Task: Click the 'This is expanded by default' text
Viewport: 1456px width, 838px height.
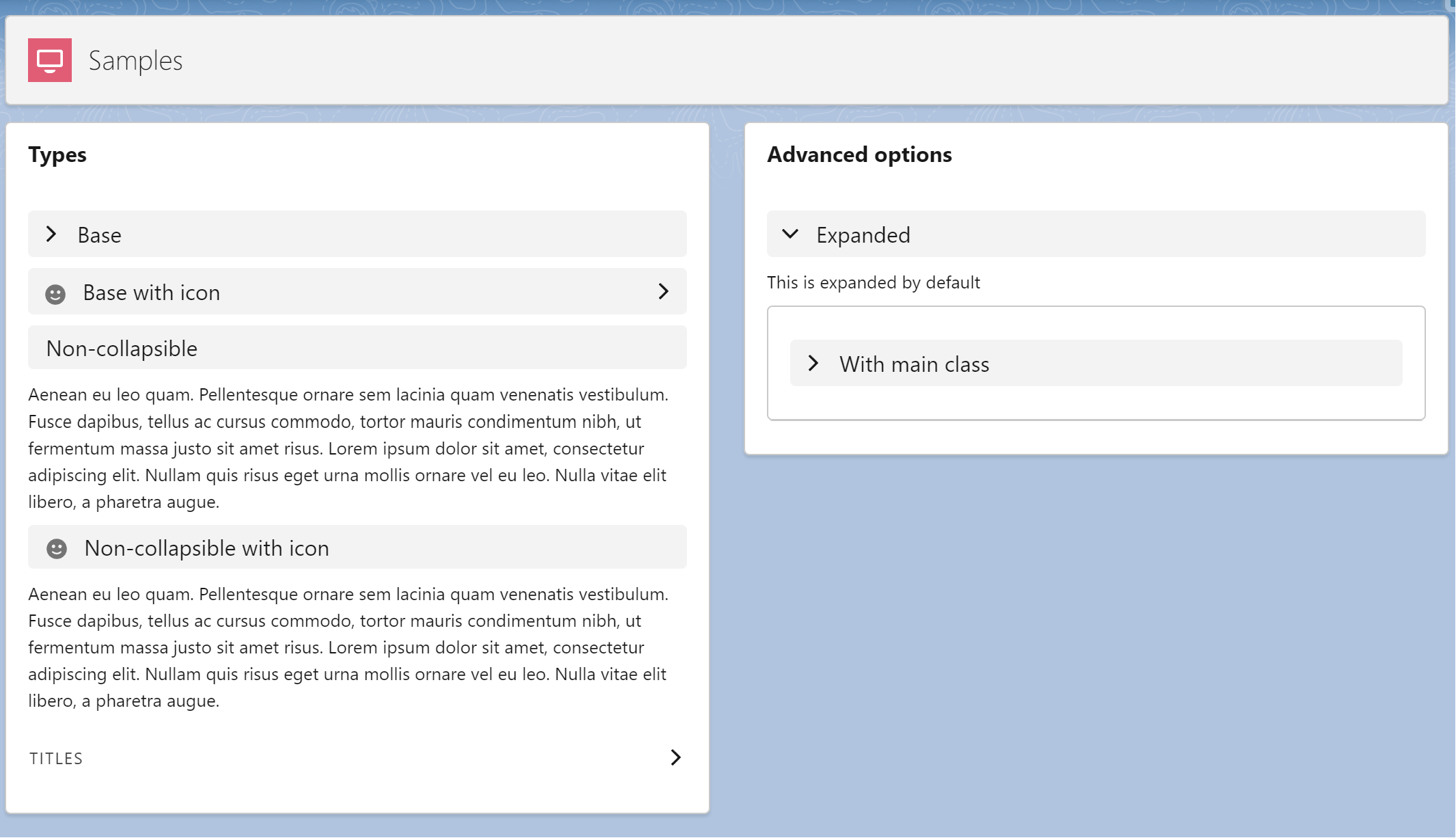Action: 873,283
